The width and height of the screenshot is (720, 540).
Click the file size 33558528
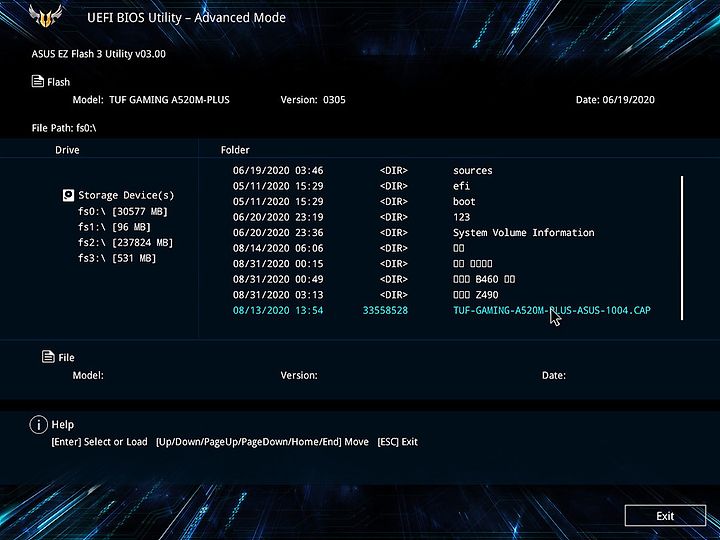(385, 310)
